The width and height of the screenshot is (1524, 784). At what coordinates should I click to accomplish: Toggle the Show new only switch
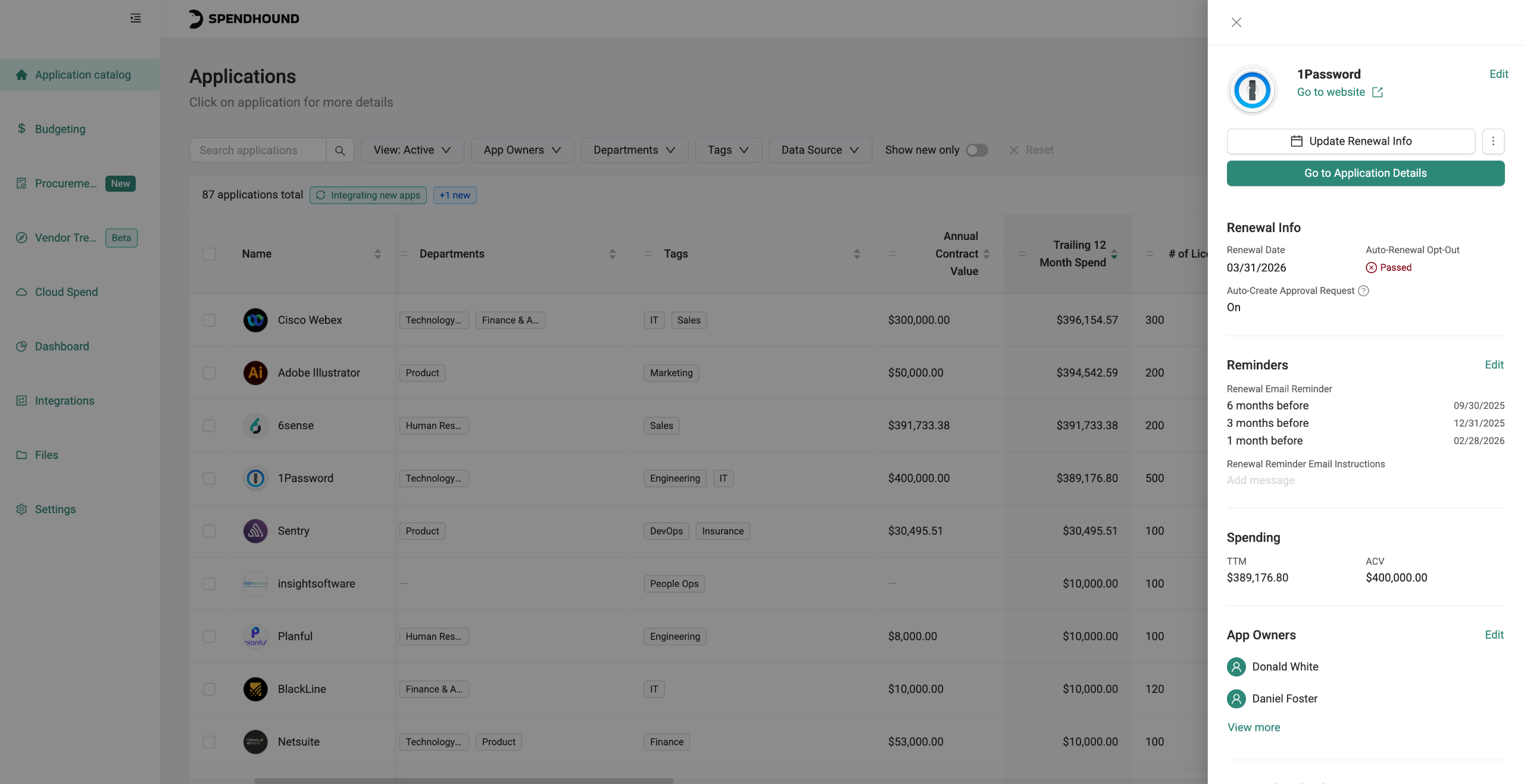pyautogui.click(x=977, y=151)
